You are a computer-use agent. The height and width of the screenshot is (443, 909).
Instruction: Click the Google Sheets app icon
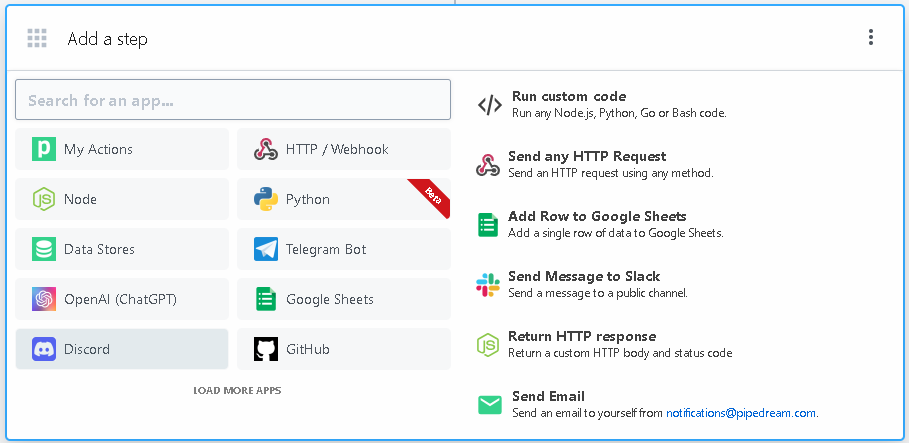coord(266,299)
